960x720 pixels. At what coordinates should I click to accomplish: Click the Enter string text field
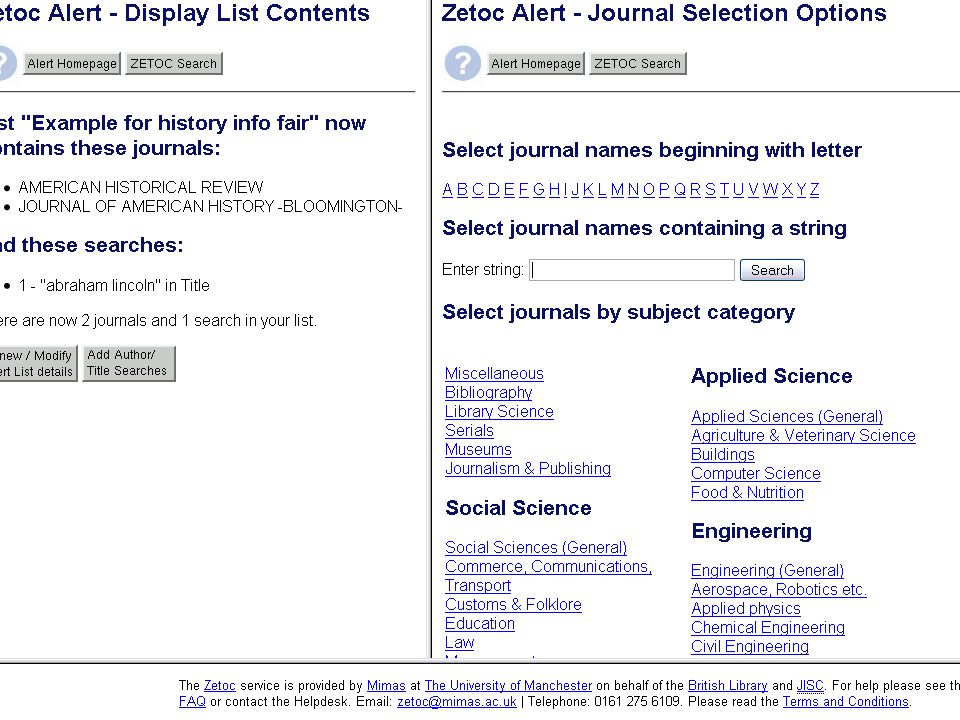tap(632, 270)
